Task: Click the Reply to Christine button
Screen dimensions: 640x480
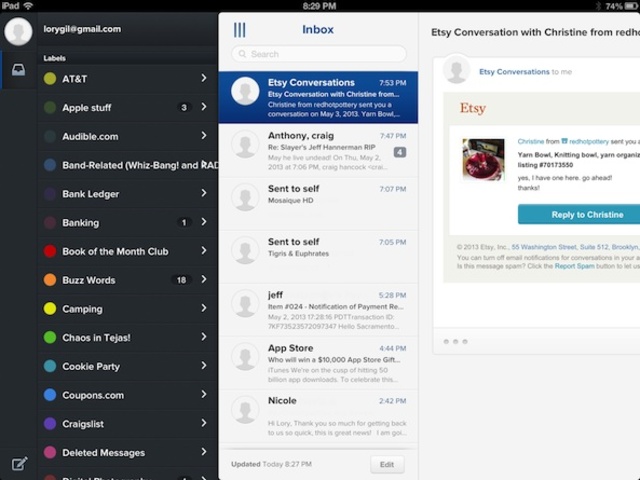Action: (x=579, y=214)
